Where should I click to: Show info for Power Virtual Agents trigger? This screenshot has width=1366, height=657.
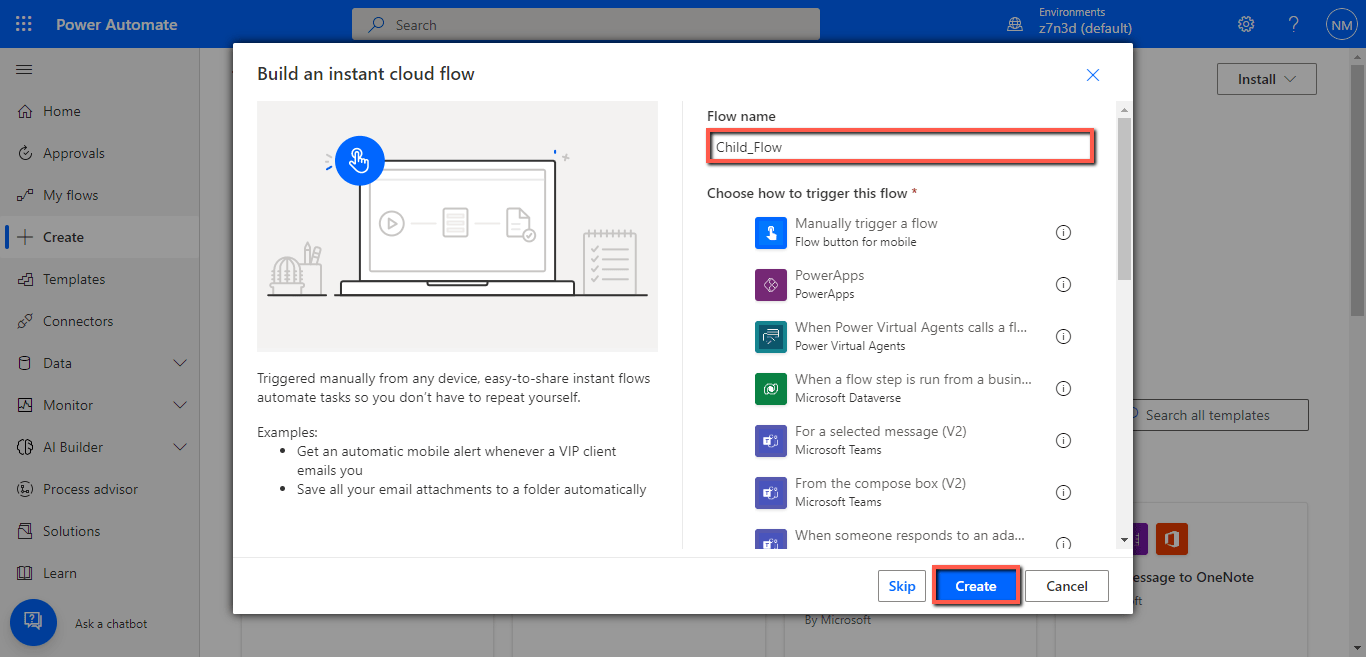pos(1064,336)
